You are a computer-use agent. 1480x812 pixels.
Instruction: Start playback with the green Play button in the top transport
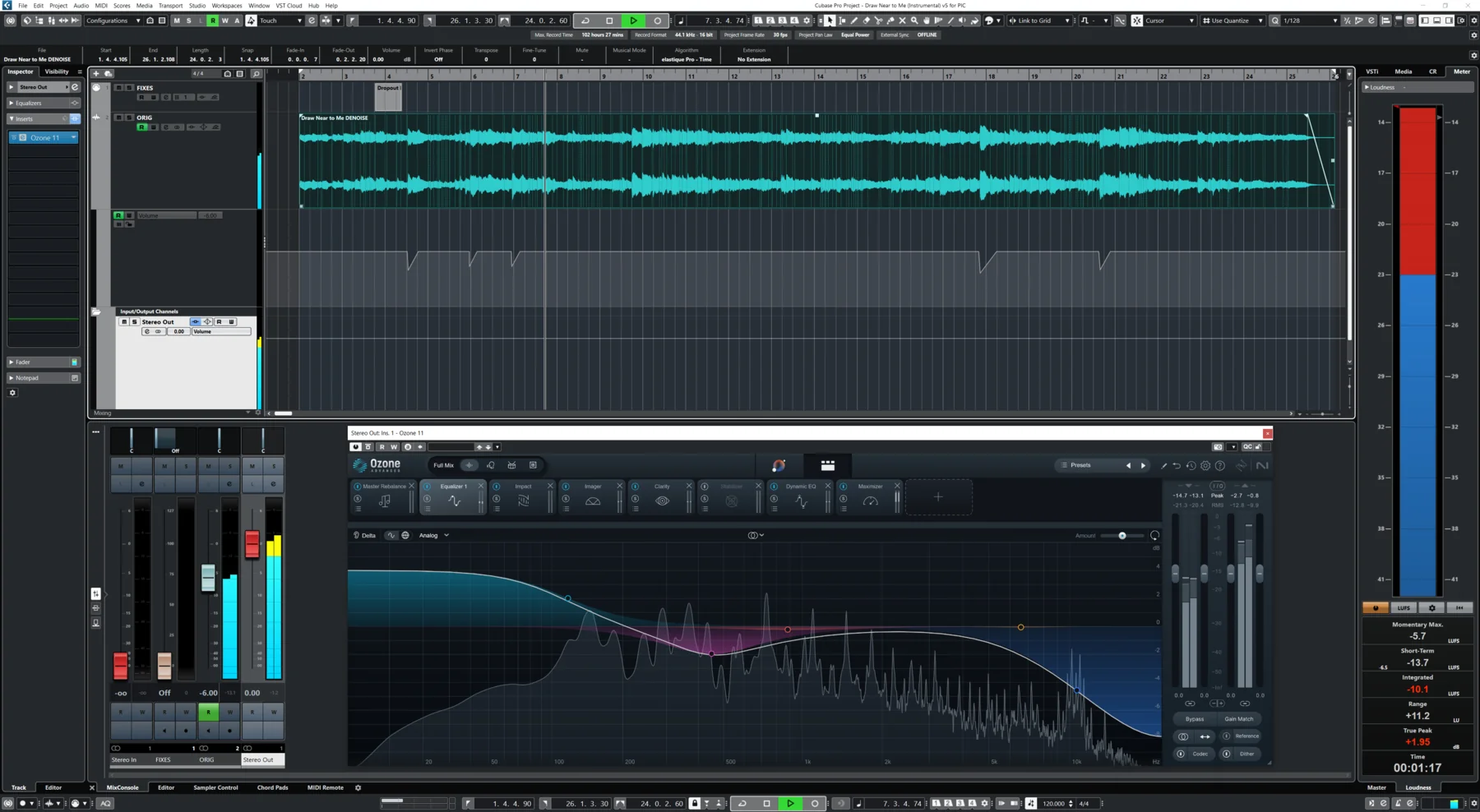pos(633,21)
